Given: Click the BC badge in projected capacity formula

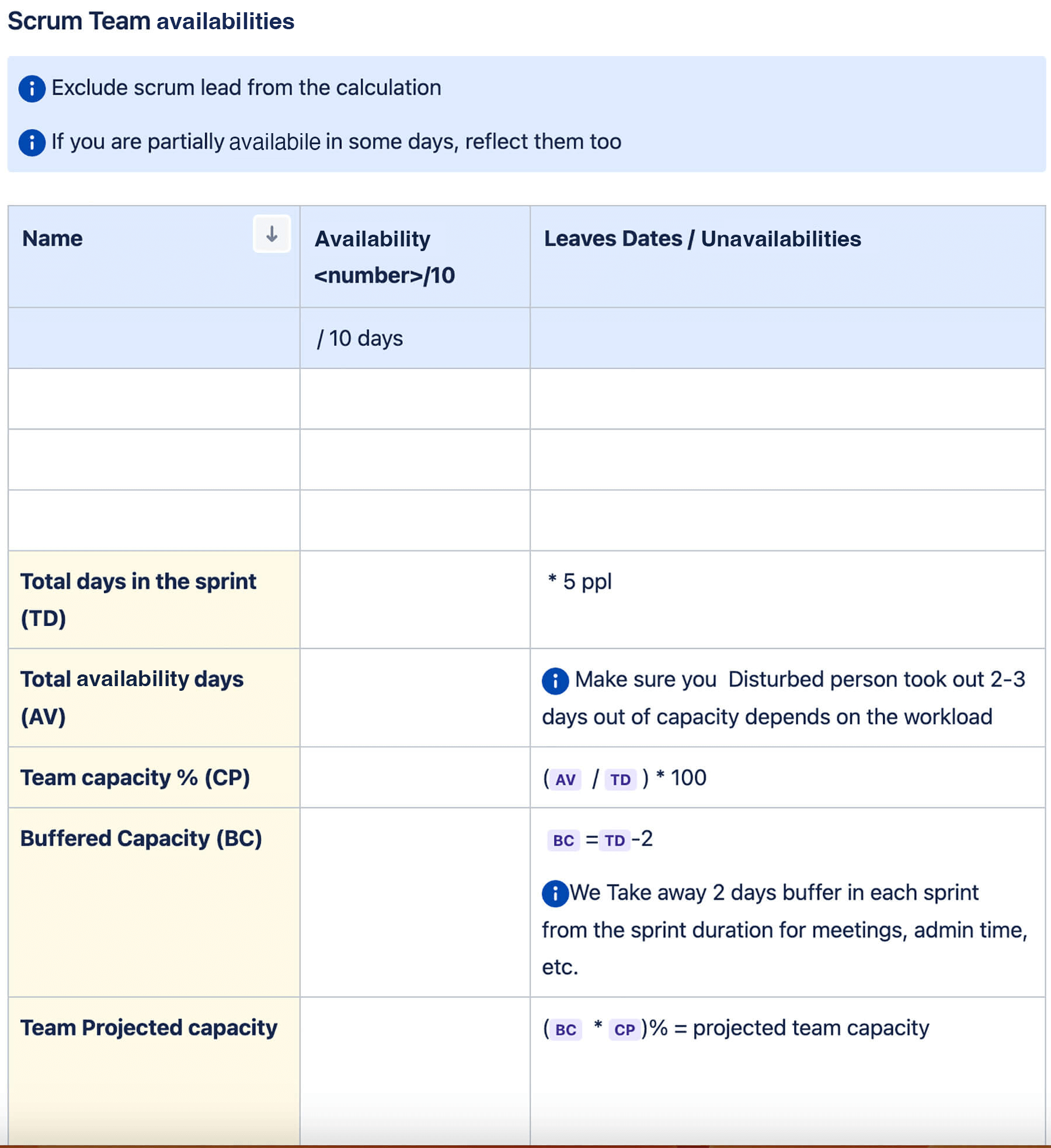Looking at the screenshot, I should (567, 1029).
